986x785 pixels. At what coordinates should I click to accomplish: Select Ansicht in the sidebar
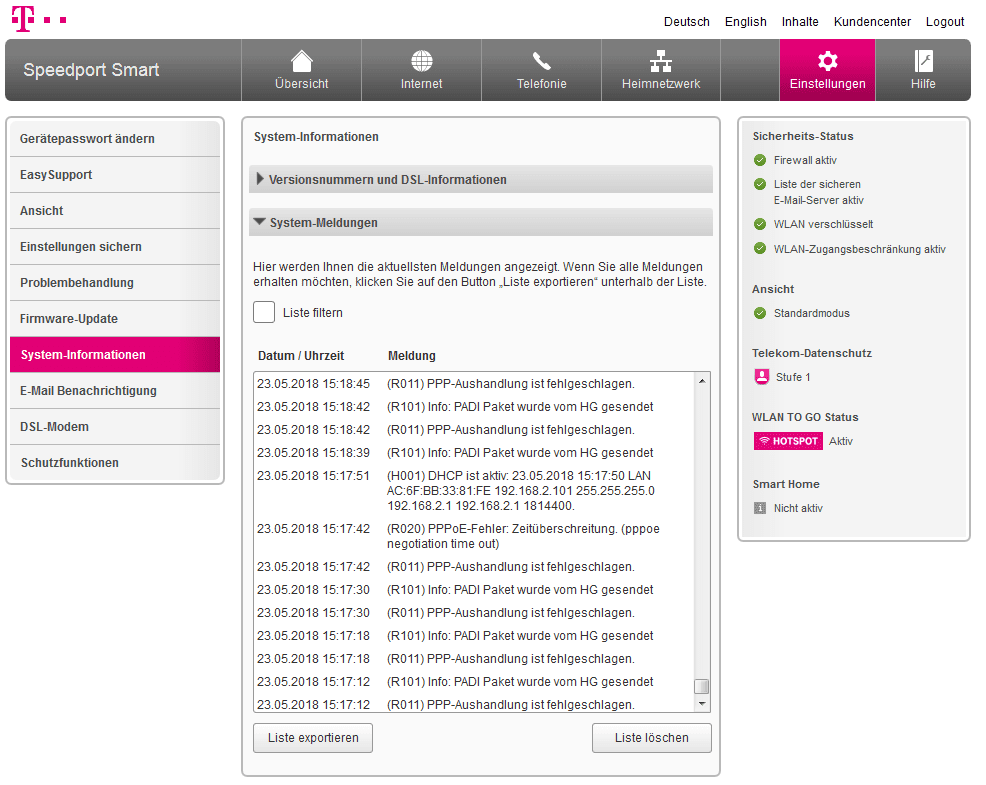click(x=115, y=211)
